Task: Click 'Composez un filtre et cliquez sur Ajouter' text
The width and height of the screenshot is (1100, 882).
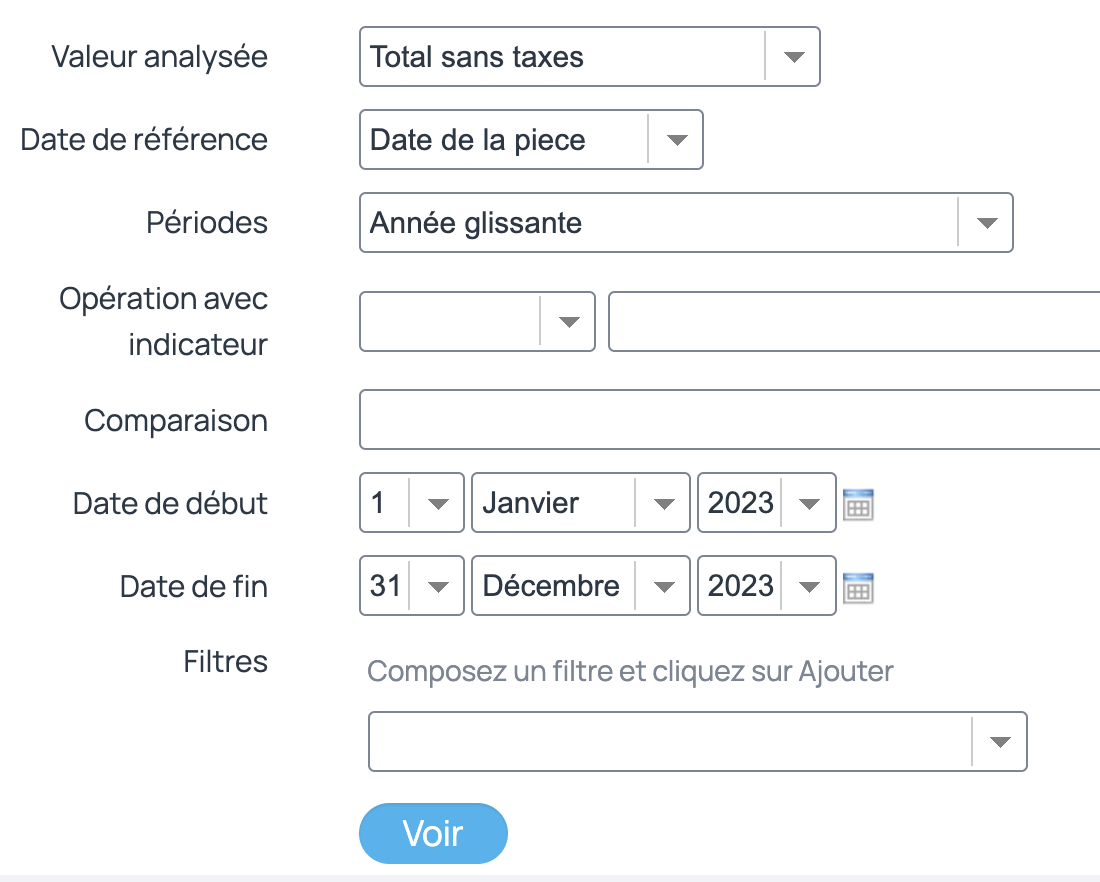Action: (630, 671)
